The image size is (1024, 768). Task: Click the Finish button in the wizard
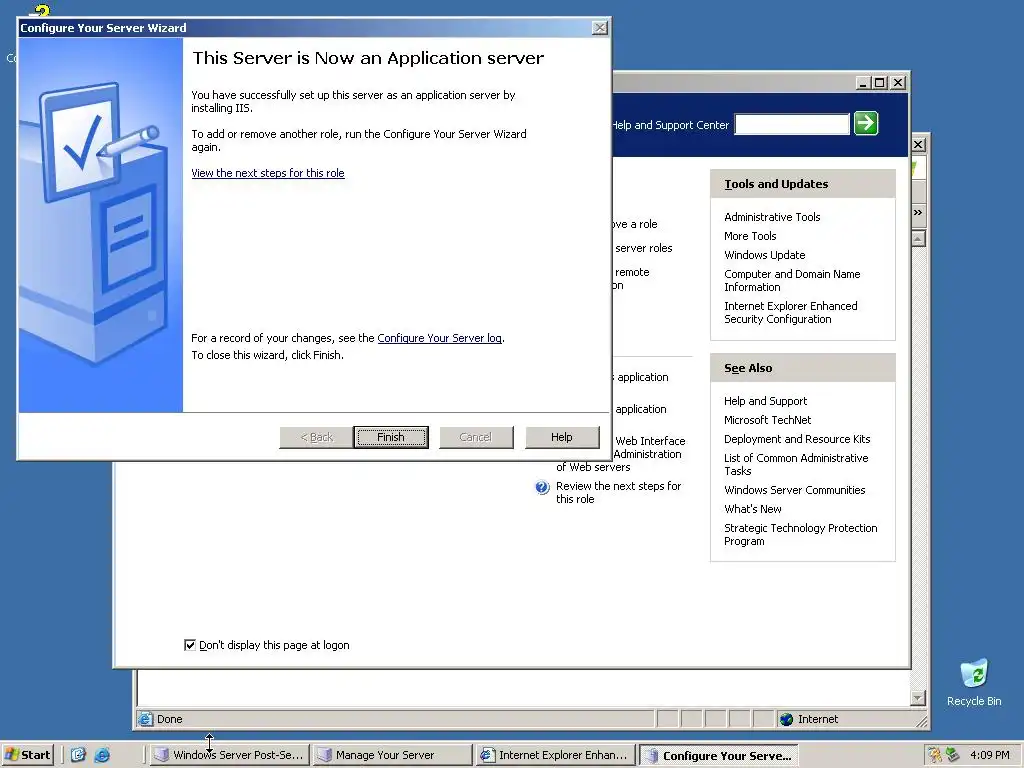(x=391, y=437)
